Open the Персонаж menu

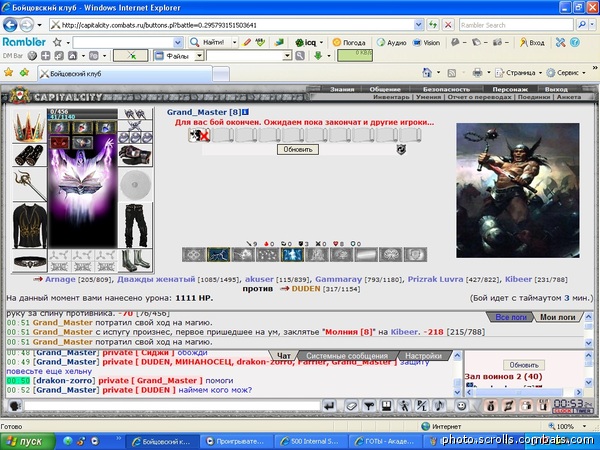pyautogui.click(x=510, y=89)
